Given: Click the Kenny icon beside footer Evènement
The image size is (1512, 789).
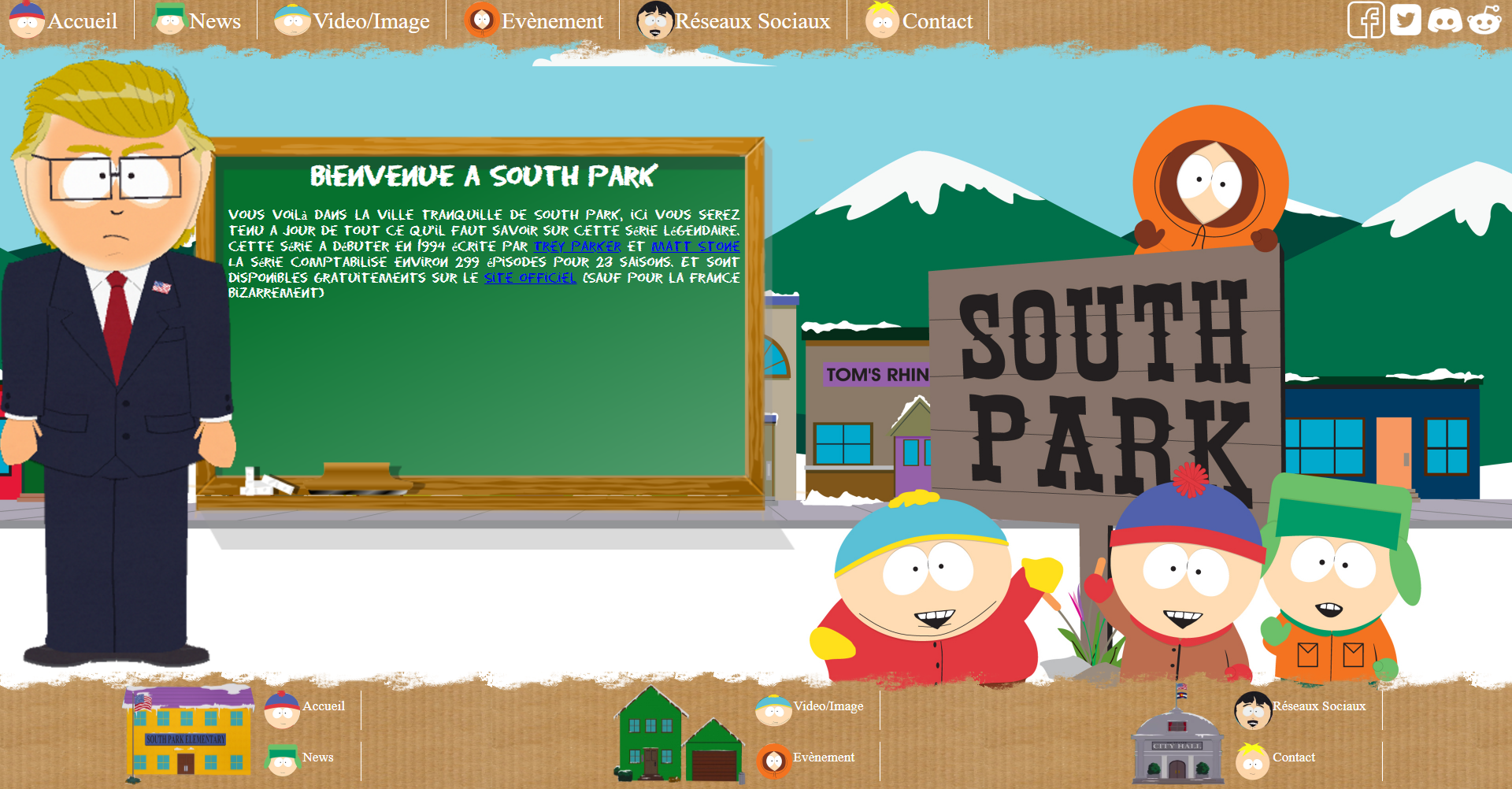Looking at the screenshot, I should click(773, 761).
